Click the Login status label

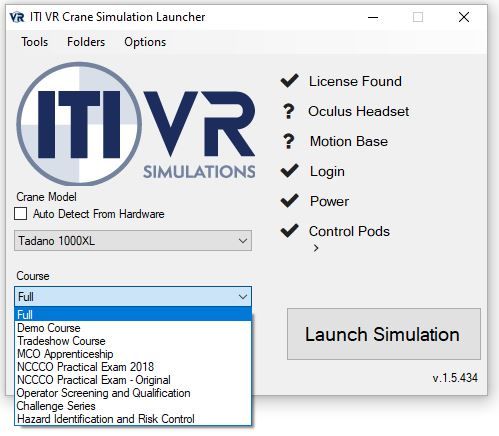coord(327,172)
